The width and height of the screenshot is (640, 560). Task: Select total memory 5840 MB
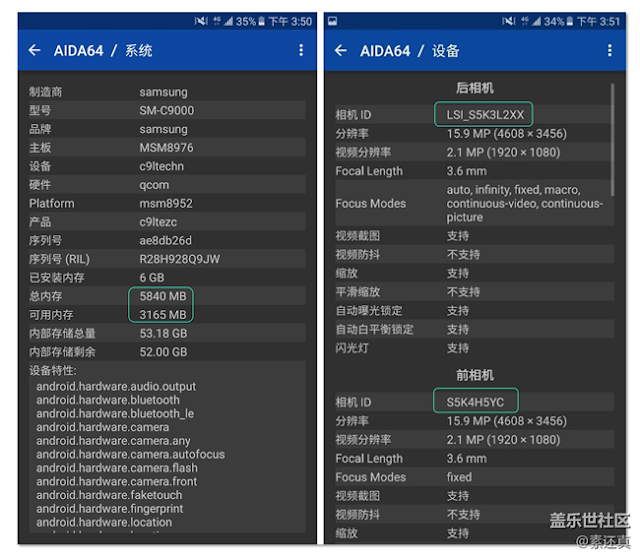click(163, 296)
